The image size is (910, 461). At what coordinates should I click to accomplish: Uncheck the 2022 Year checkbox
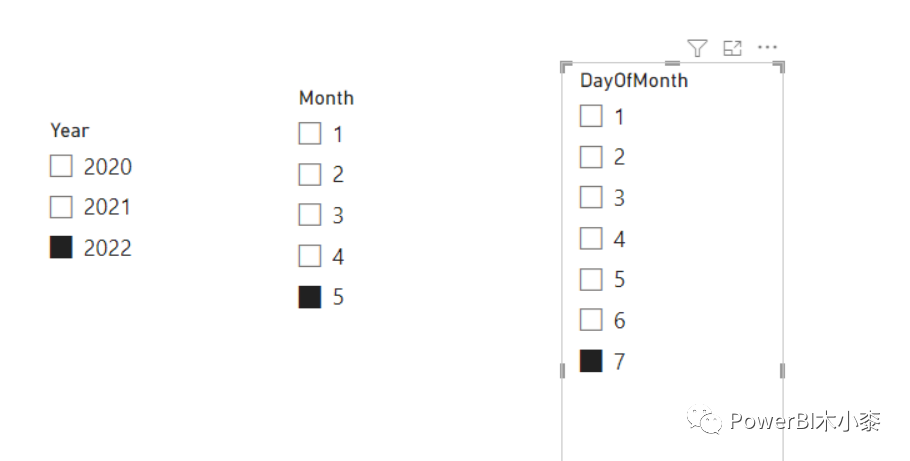[61, 247]
